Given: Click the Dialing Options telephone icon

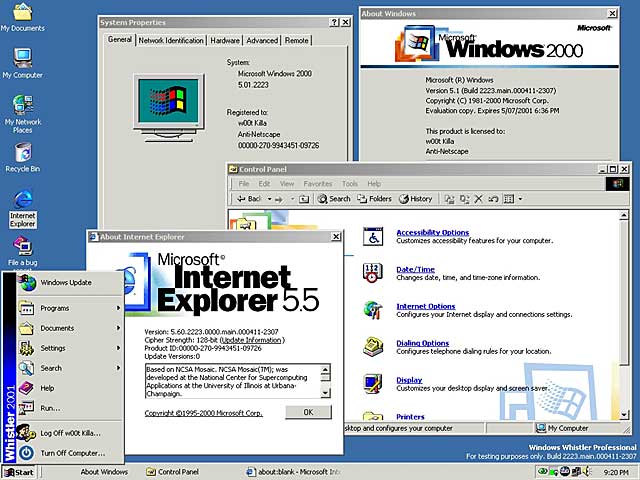Looking at the screenshot, I should pos(373,347).
